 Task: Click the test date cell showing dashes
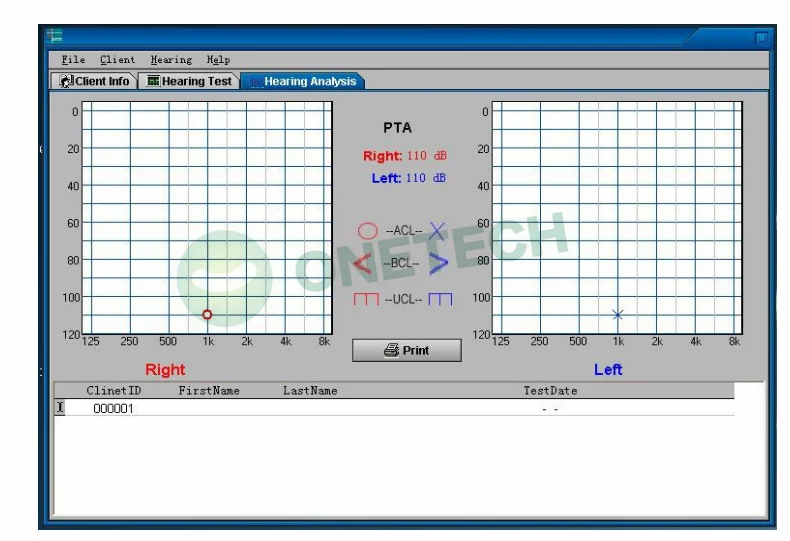tap(550, 410)
